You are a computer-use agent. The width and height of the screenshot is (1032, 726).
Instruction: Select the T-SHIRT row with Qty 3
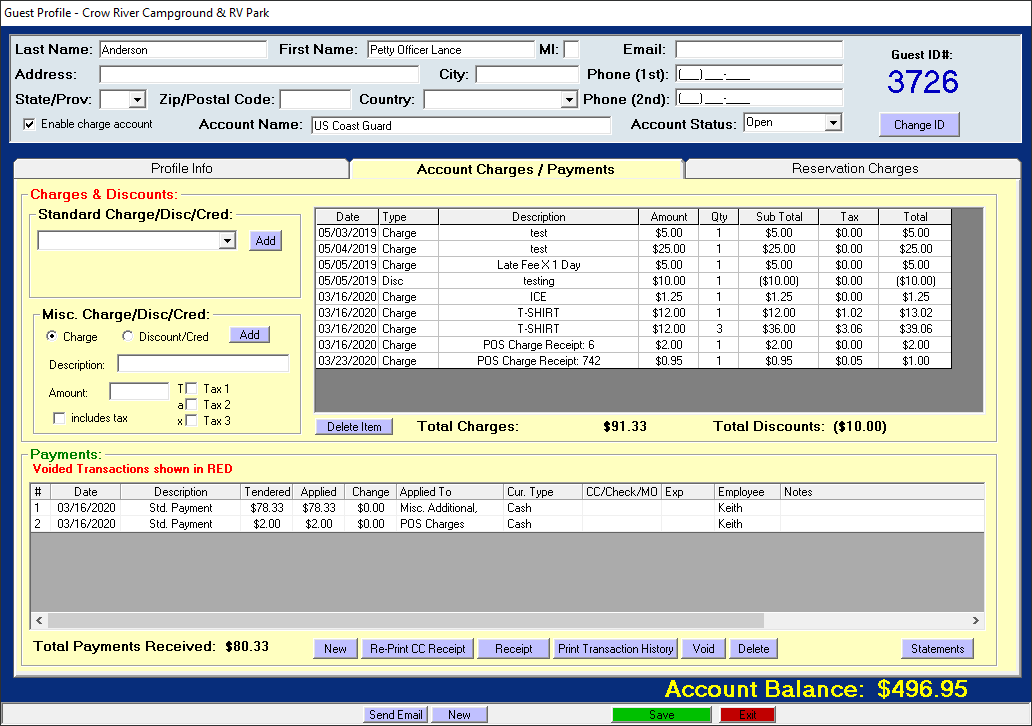click(633, 328)
